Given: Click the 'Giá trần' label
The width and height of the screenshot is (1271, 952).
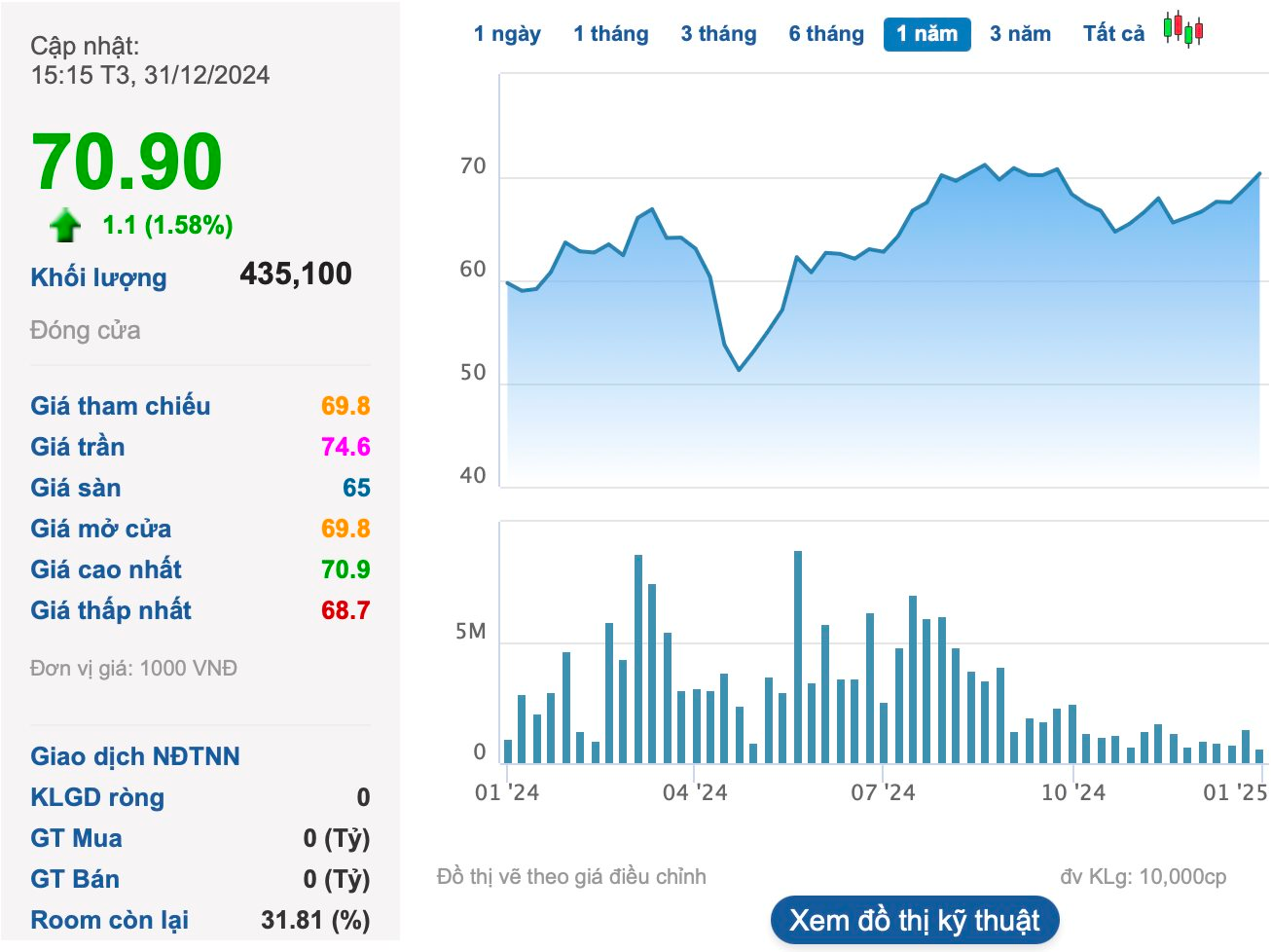Looking at the screenshot, I should [x=78, y=447].
